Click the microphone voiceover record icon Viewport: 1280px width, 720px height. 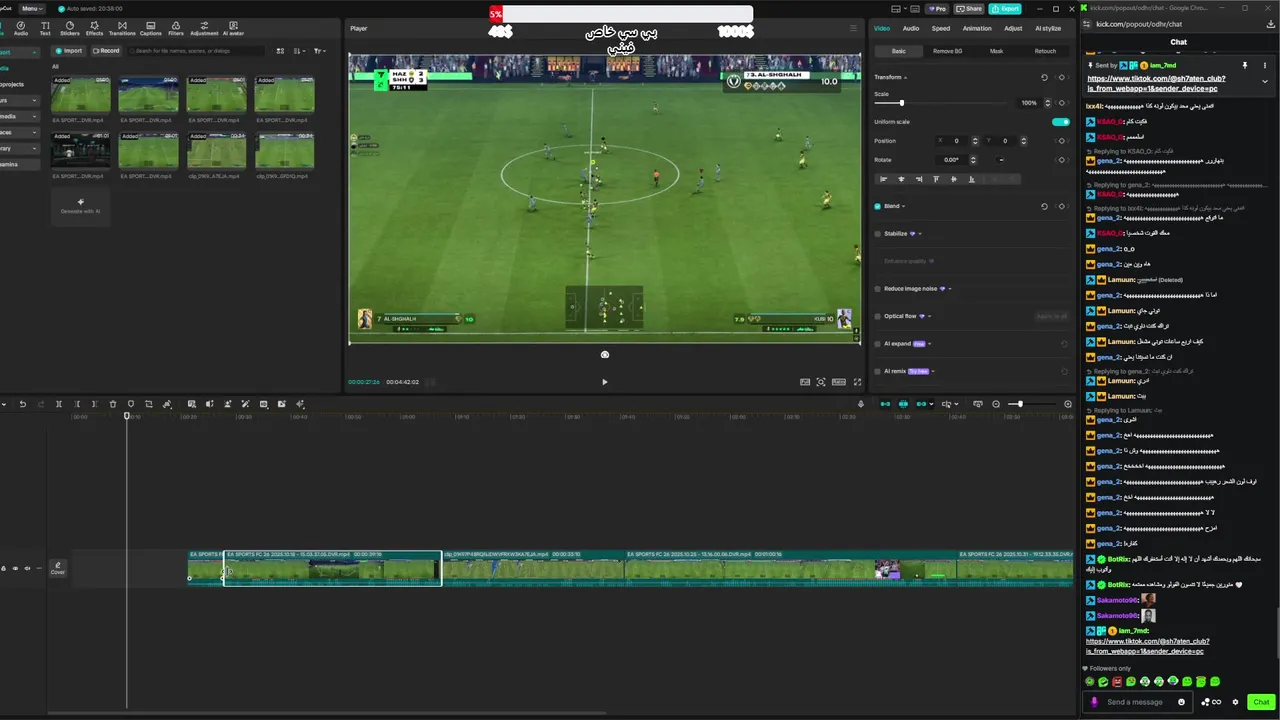tap(861, 404)
